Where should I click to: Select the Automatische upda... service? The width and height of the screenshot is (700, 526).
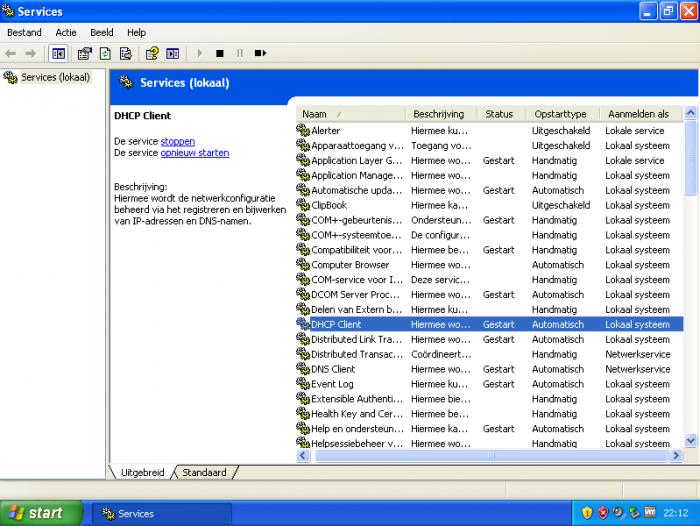(x=490, y=190)
